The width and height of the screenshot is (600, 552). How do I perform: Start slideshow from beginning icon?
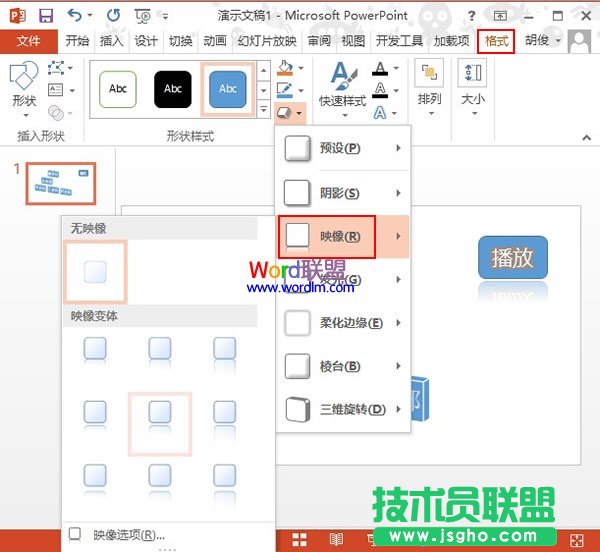[143, 16]
